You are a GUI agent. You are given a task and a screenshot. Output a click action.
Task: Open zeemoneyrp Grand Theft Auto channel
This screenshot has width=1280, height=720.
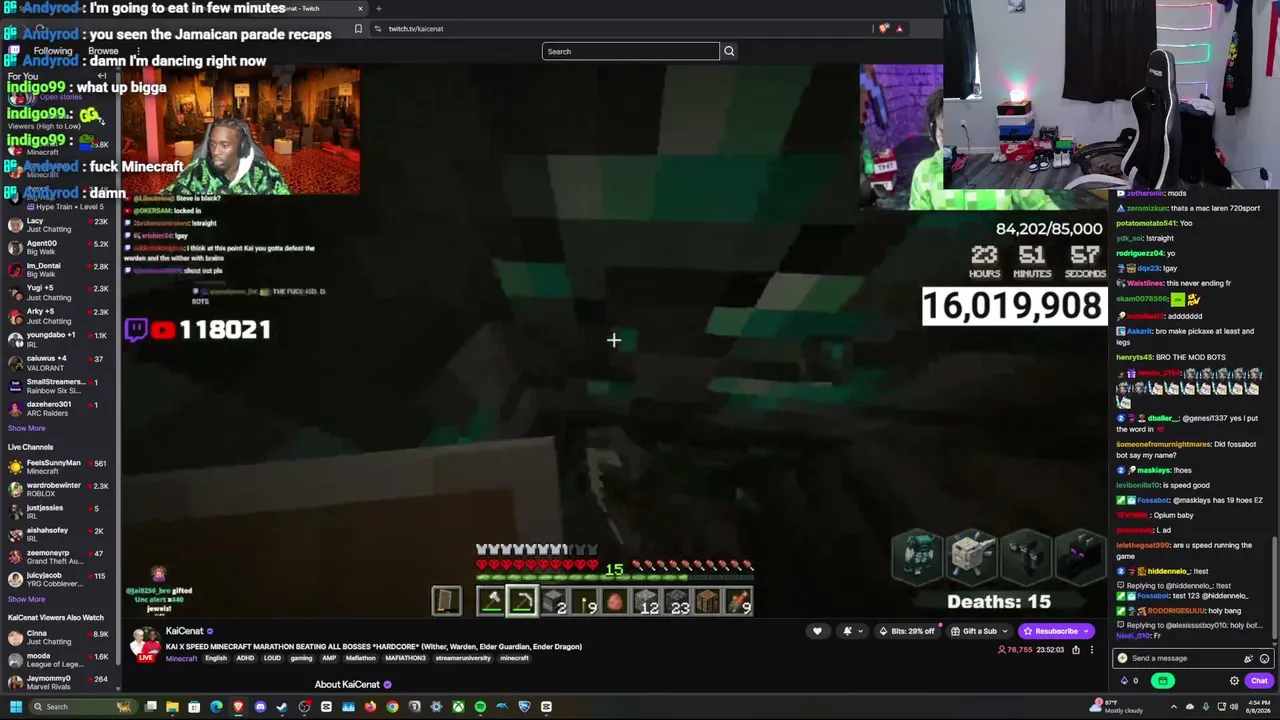59,557
